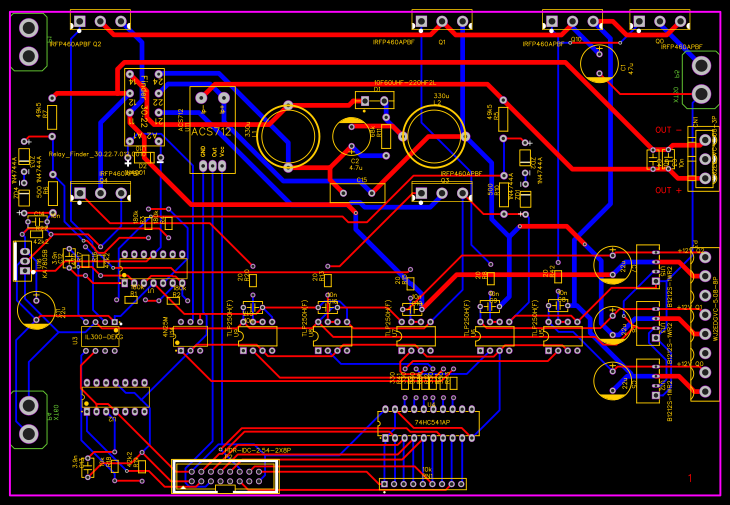The height and width of the screenshot is (505, 730).
Task: Select the IL300-DEFG optocoupler footprint
Action: (x=100, y=337)
